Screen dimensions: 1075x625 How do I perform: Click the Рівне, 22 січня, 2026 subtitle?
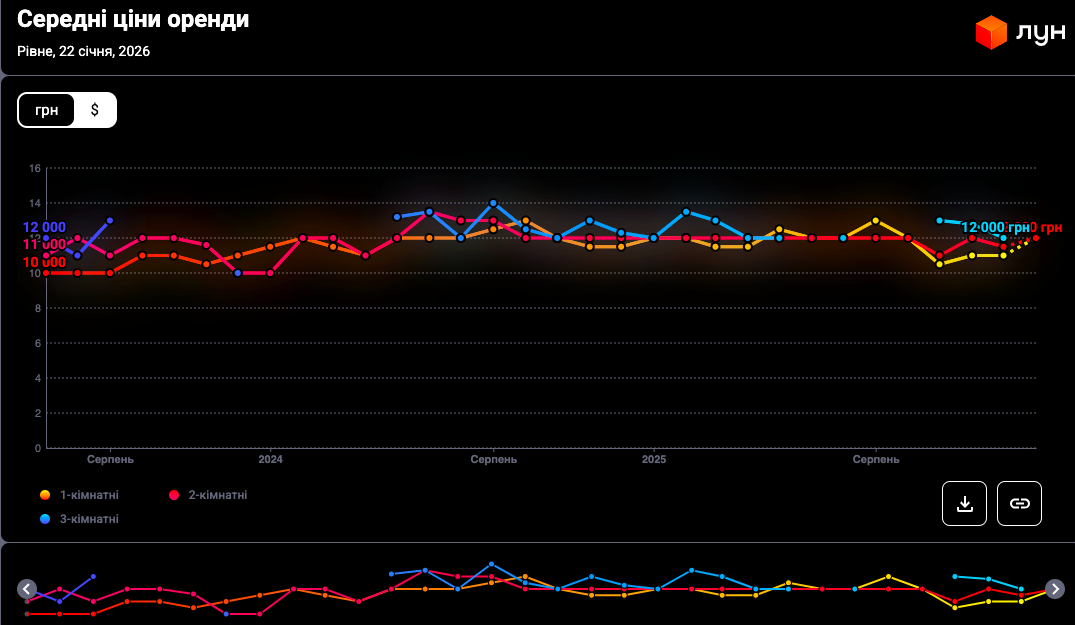[x=83, y=51]
